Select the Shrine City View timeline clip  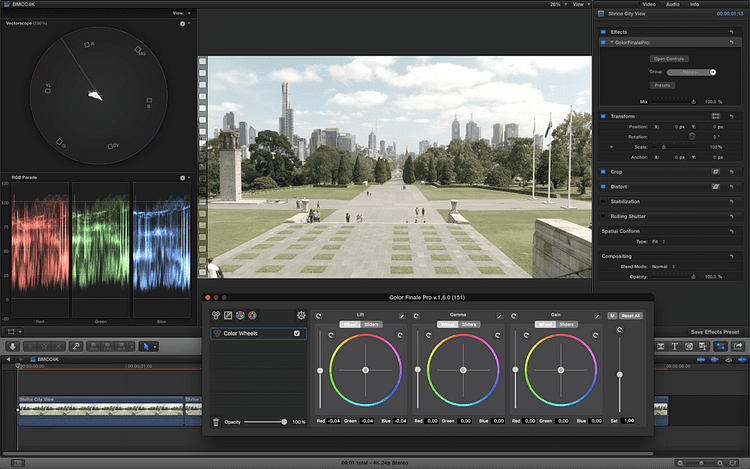[101, 410]
